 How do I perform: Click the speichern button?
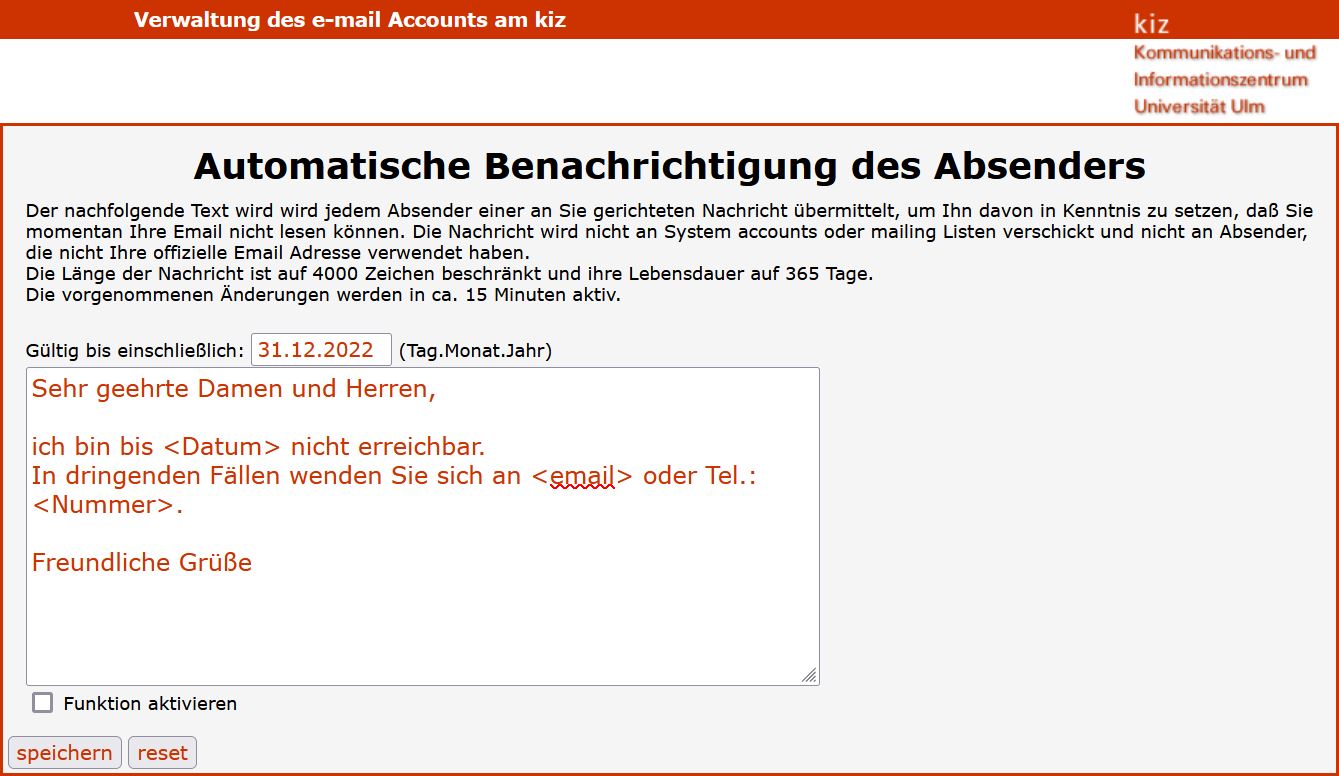point(64,753)
